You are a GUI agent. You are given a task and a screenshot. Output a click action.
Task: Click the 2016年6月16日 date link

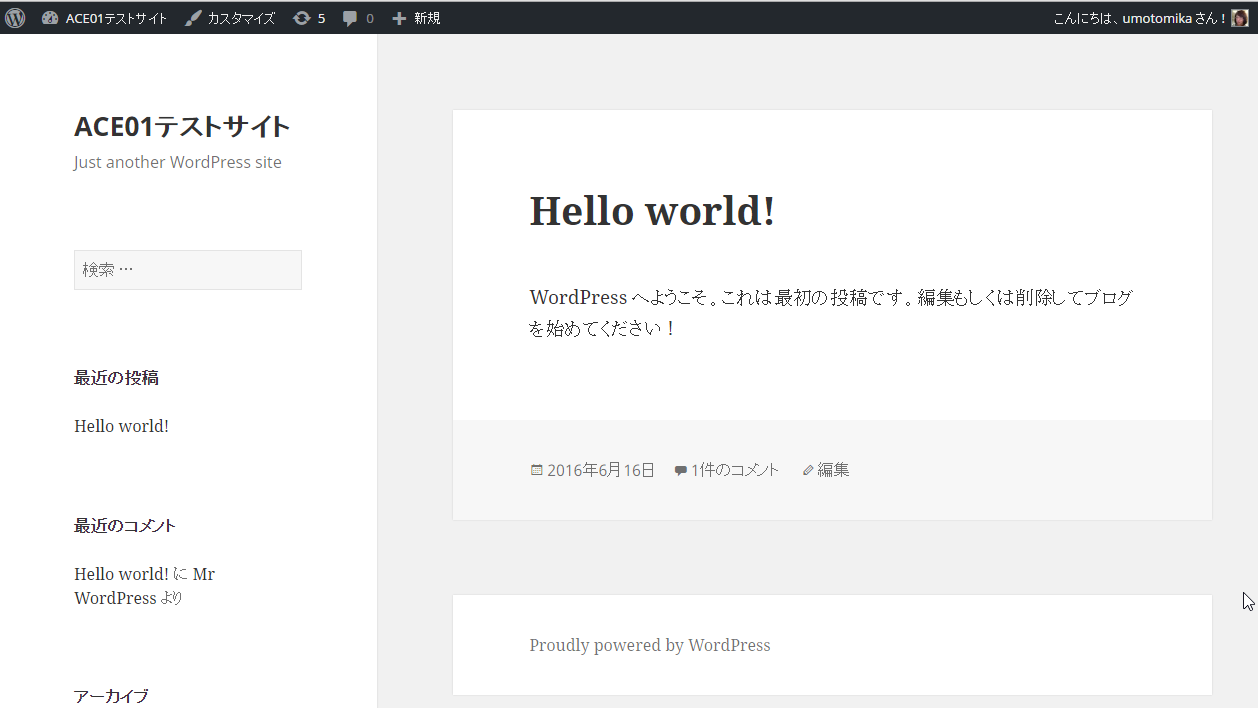pyautogui.click(x=601, y=470)
